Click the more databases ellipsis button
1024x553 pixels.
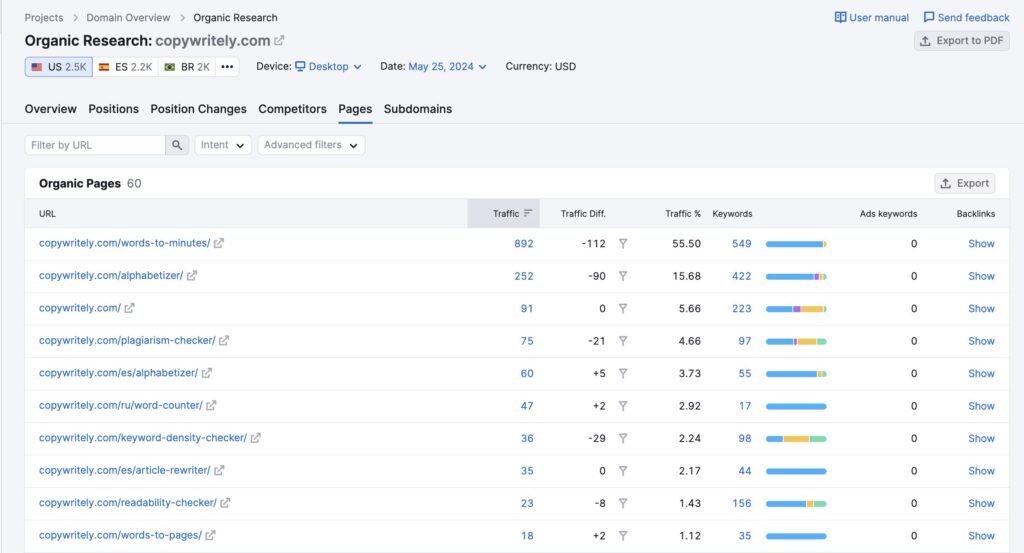[227, 67]
